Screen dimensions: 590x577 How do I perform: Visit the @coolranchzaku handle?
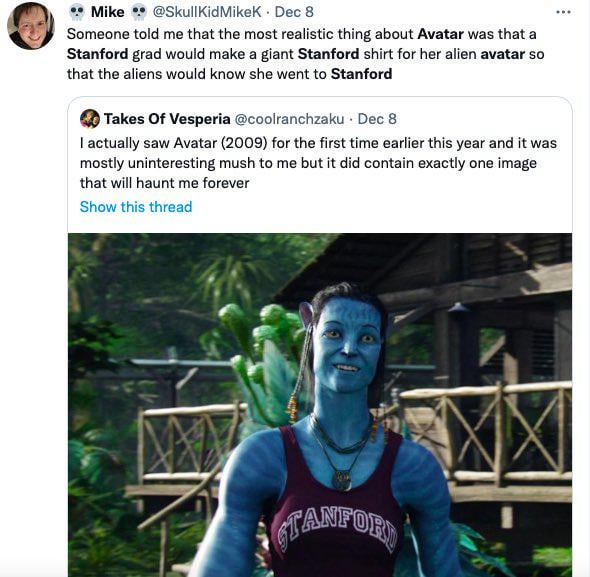click(289, 119)
